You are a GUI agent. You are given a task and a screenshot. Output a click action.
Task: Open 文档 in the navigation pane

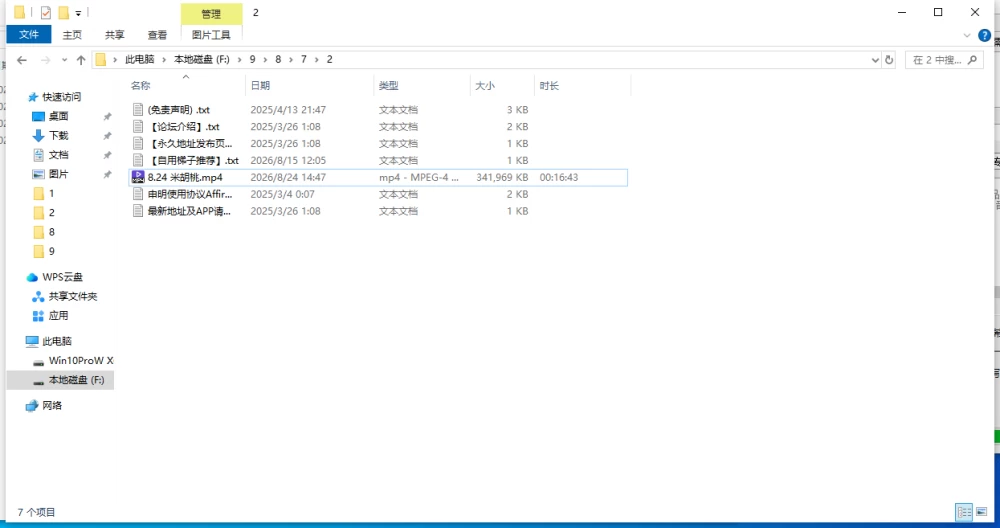click(58, 155)
